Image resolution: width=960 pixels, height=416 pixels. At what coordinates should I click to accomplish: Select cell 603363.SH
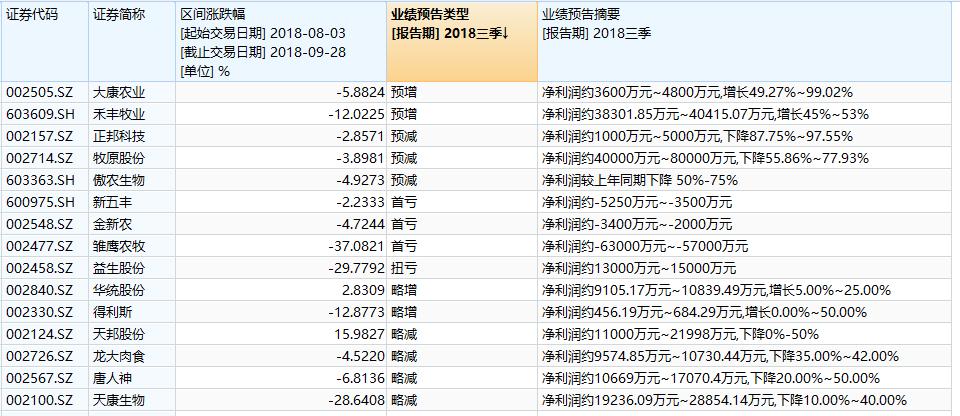[45, 181]
